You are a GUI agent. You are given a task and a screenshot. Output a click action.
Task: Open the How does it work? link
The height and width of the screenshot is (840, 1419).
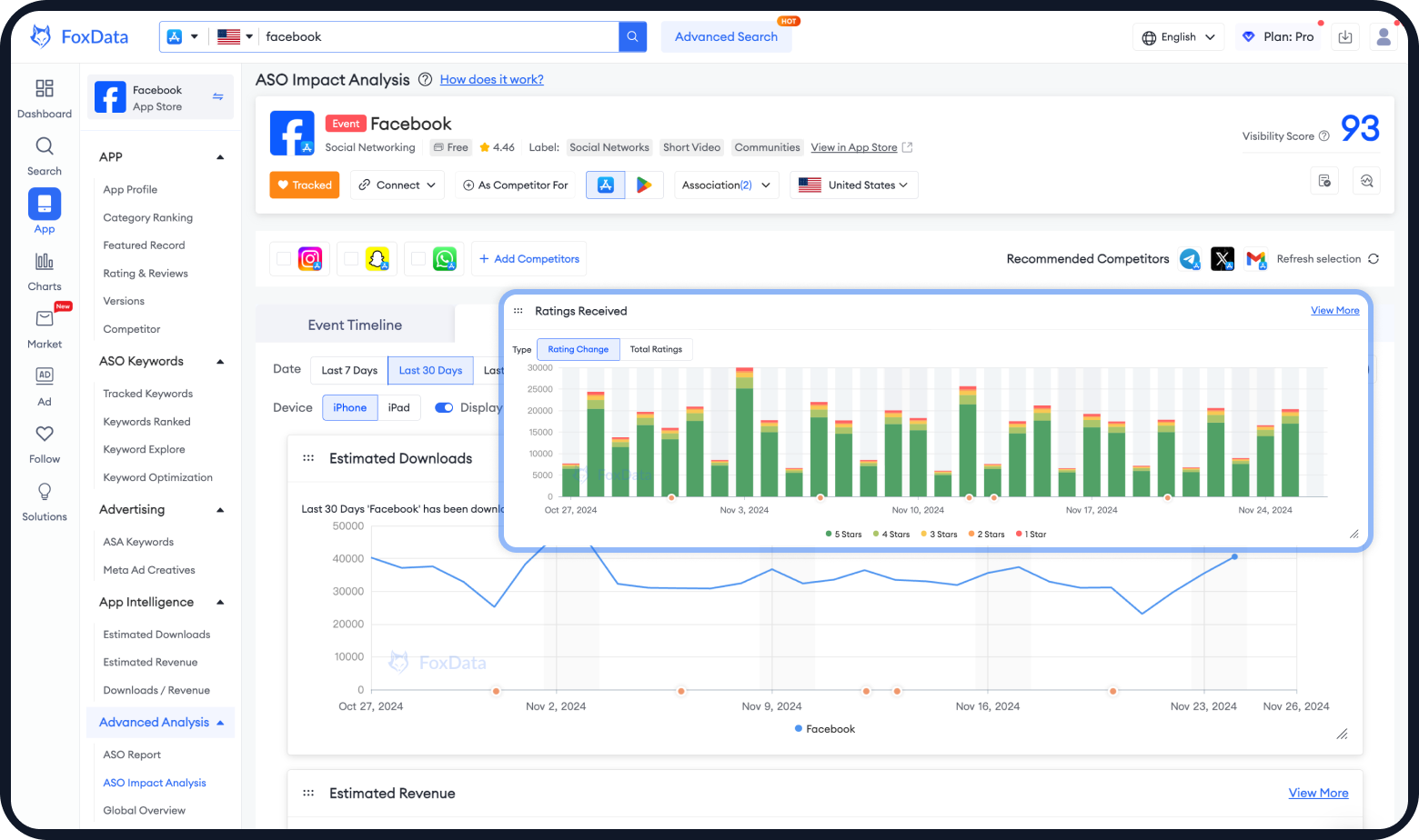[x=492, y=80]
